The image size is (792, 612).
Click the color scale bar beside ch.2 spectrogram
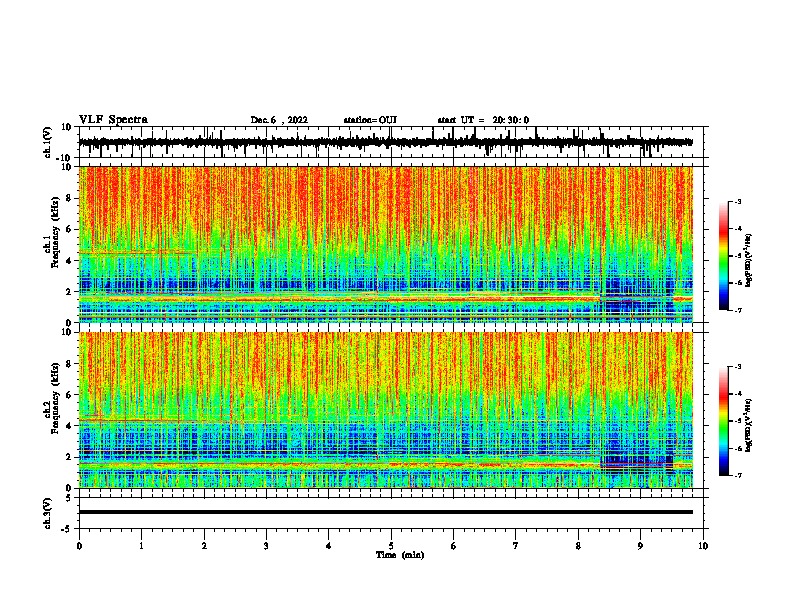[724, 421]
